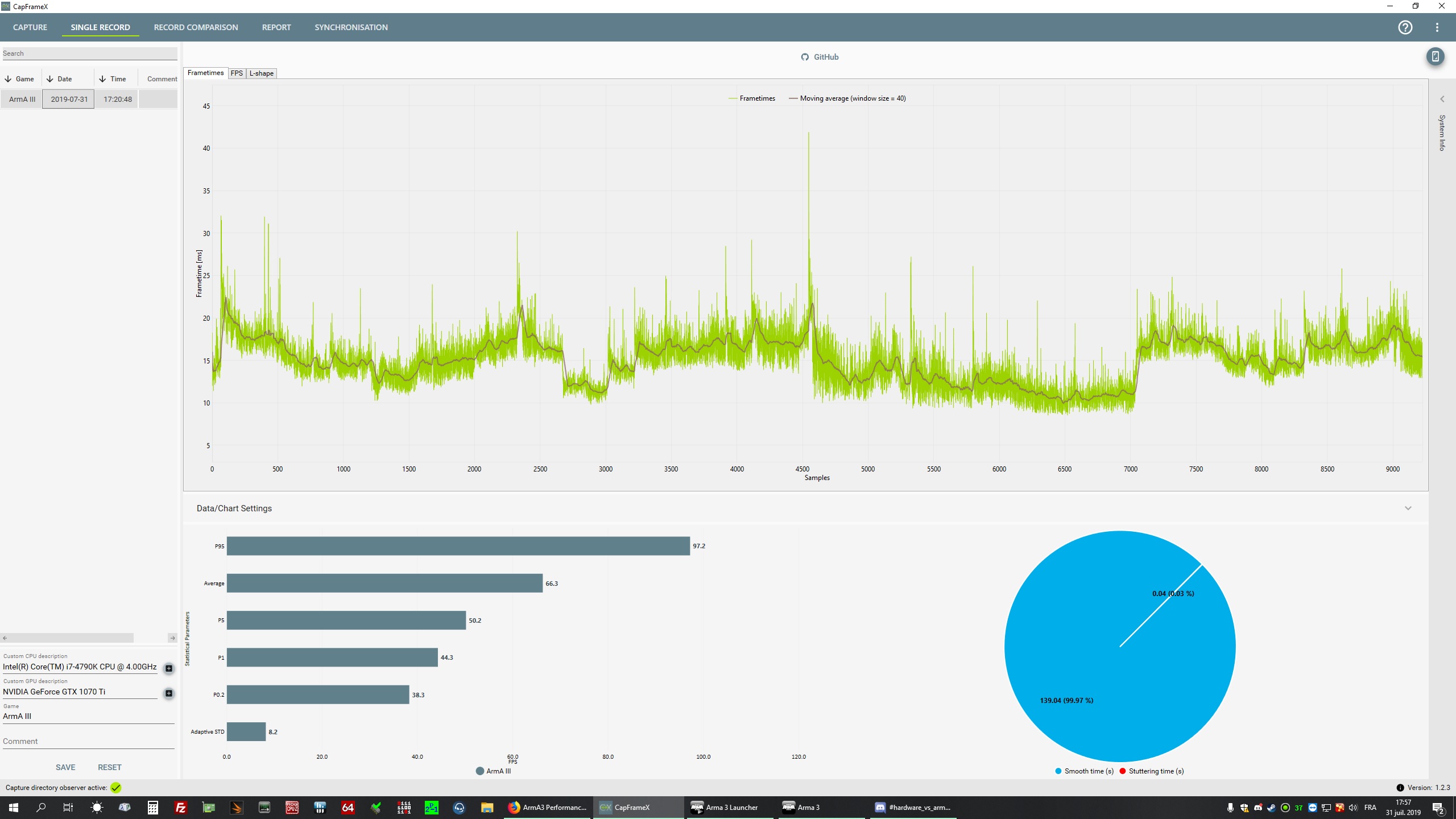1456x819 pixels.
Task: Click the add icon next to GPU description
Action: (x=169, y=693)
